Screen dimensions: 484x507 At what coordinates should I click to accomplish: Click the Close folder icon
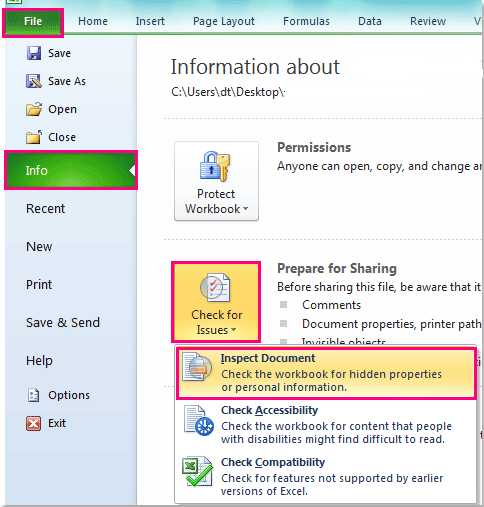coord(34,137)
